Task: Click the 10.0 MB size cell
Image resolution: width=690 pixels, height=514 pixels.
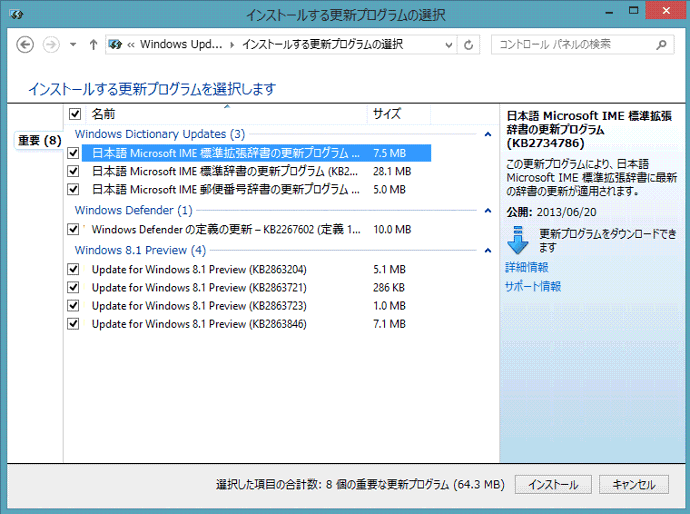Action: (x=392, y=229)
